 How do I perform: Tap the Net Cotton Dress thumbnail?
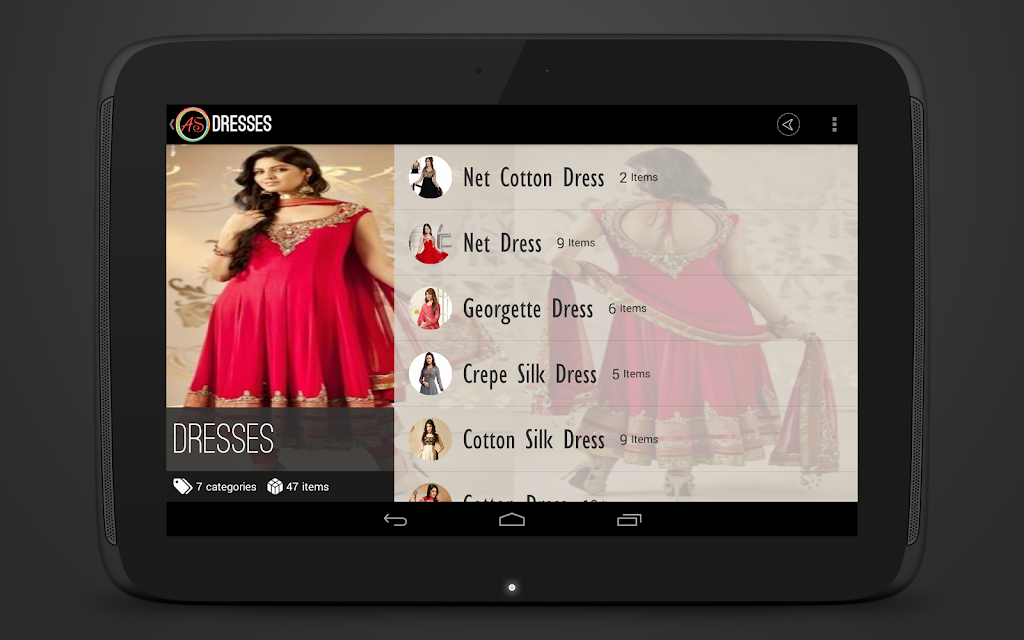coord(430,177)
